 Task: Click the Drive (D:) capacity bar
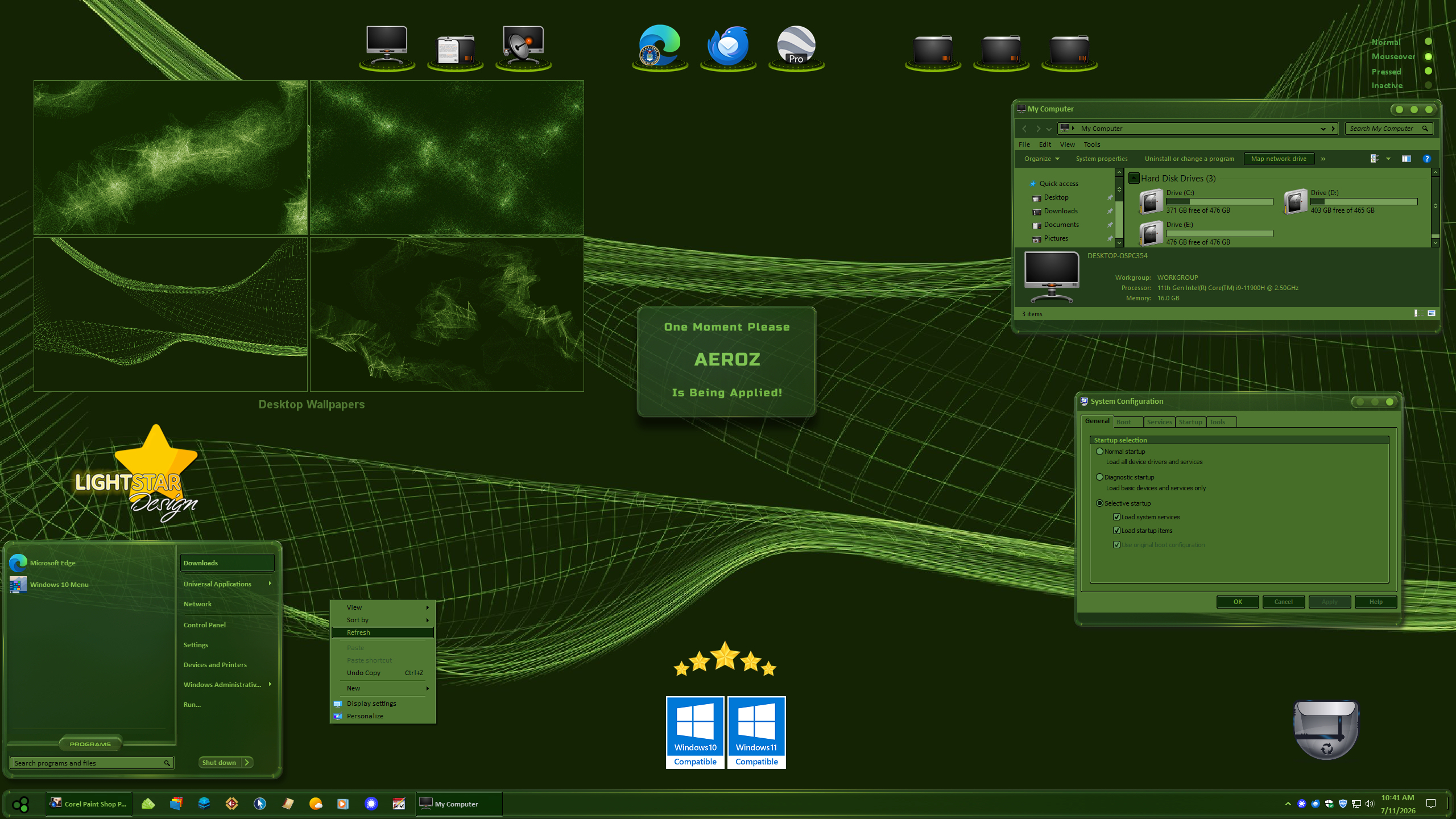1364,201
